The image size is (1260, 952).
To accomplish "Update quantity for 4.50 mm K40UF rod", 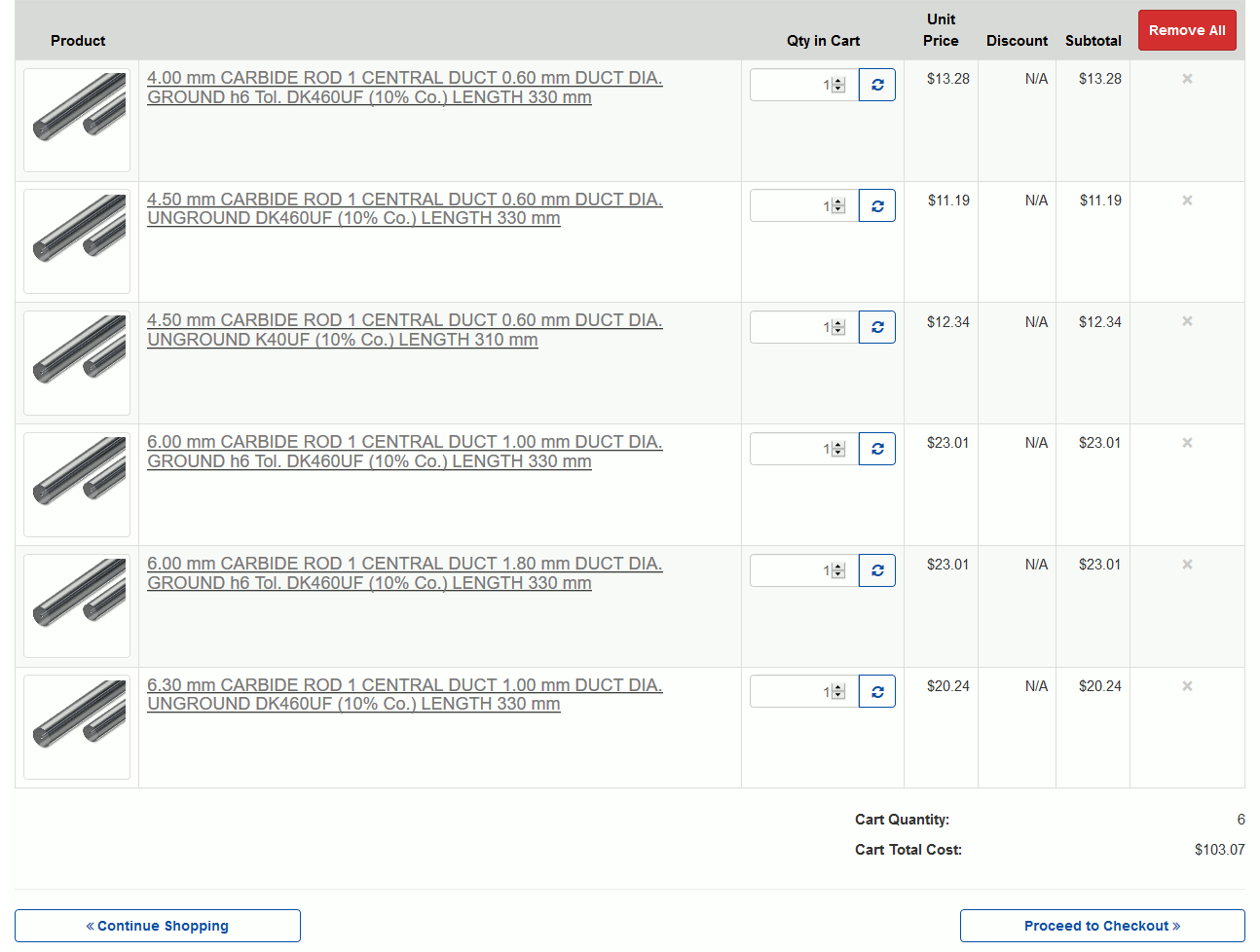I will click(x=876, y=327).
